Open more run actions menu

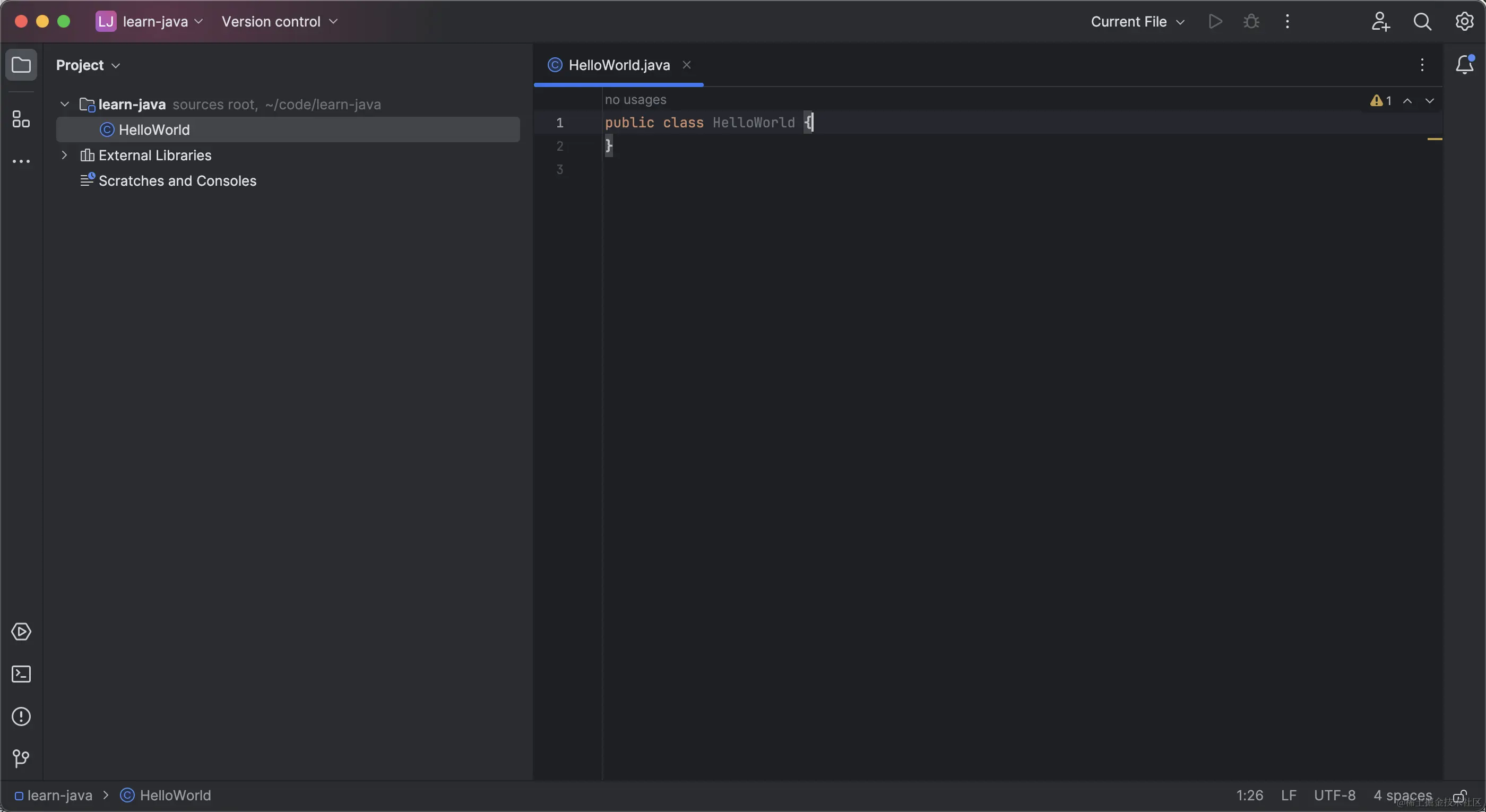tap(1287, 22)
